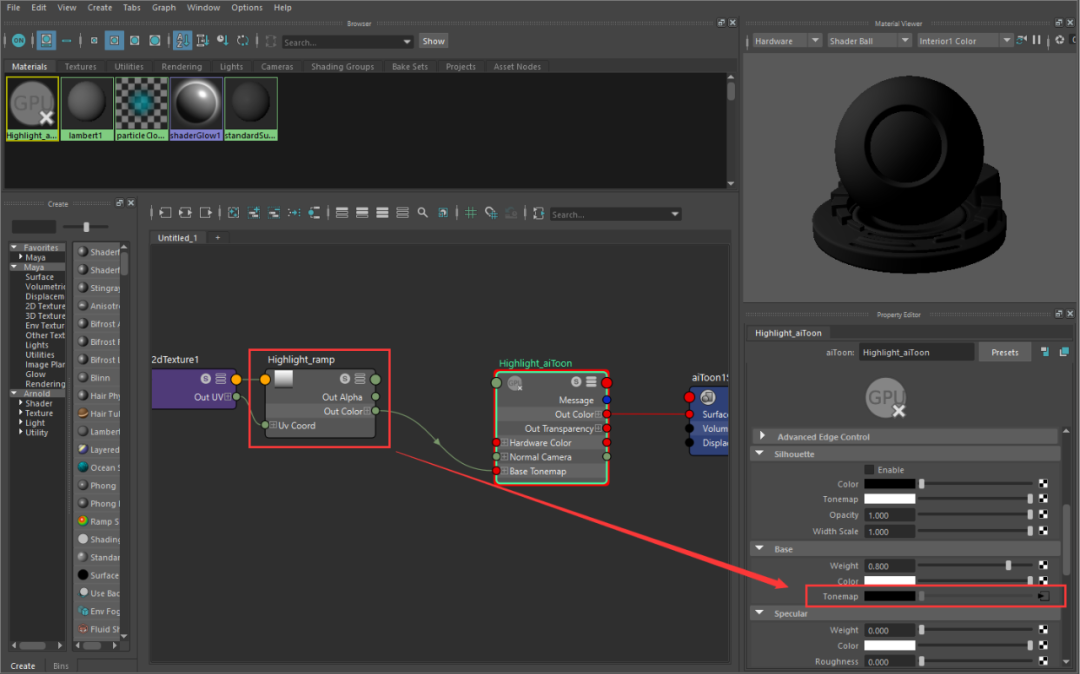Collapse the Specular section

760,613
